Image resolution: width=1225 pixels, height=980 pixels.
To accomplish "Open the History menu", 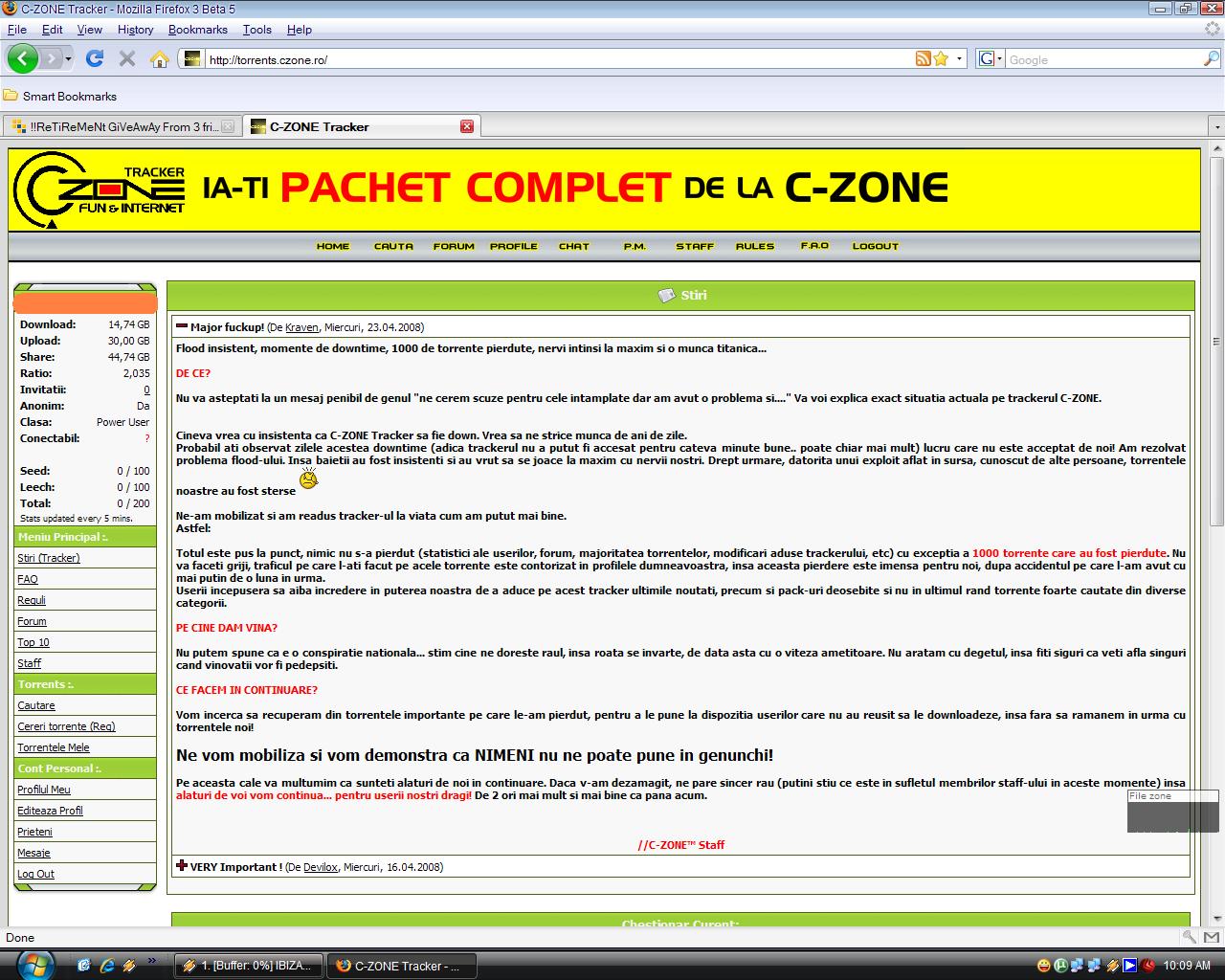I will coord(135,30).
